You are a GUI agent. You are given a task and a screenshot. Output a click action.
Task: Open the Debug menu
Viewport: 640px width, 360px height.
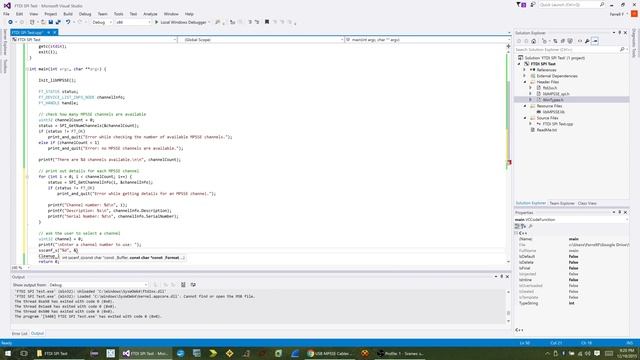(x=85, y=14)
